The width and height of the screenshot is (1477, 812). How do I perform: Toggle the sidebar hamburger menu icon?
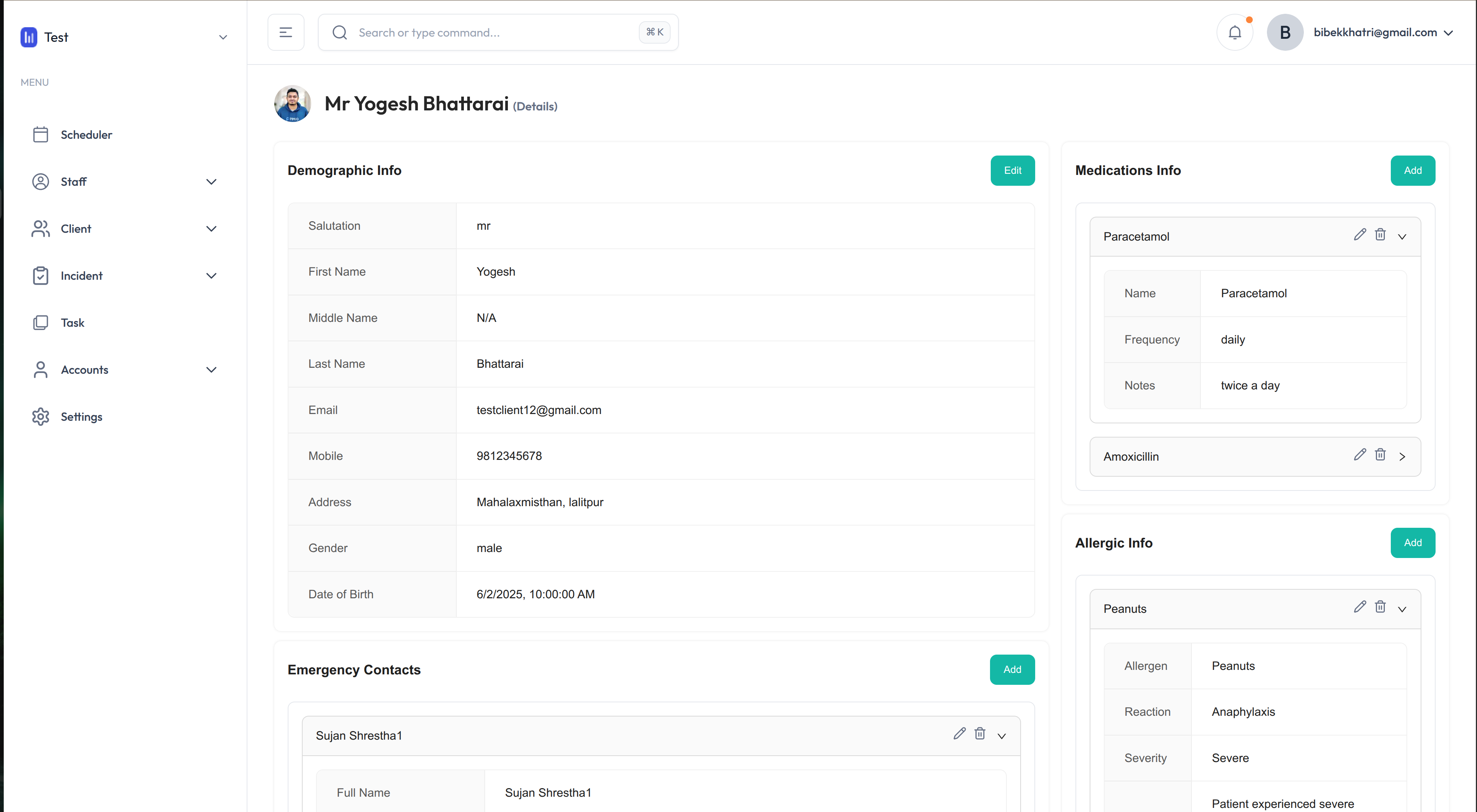point(285,33)
